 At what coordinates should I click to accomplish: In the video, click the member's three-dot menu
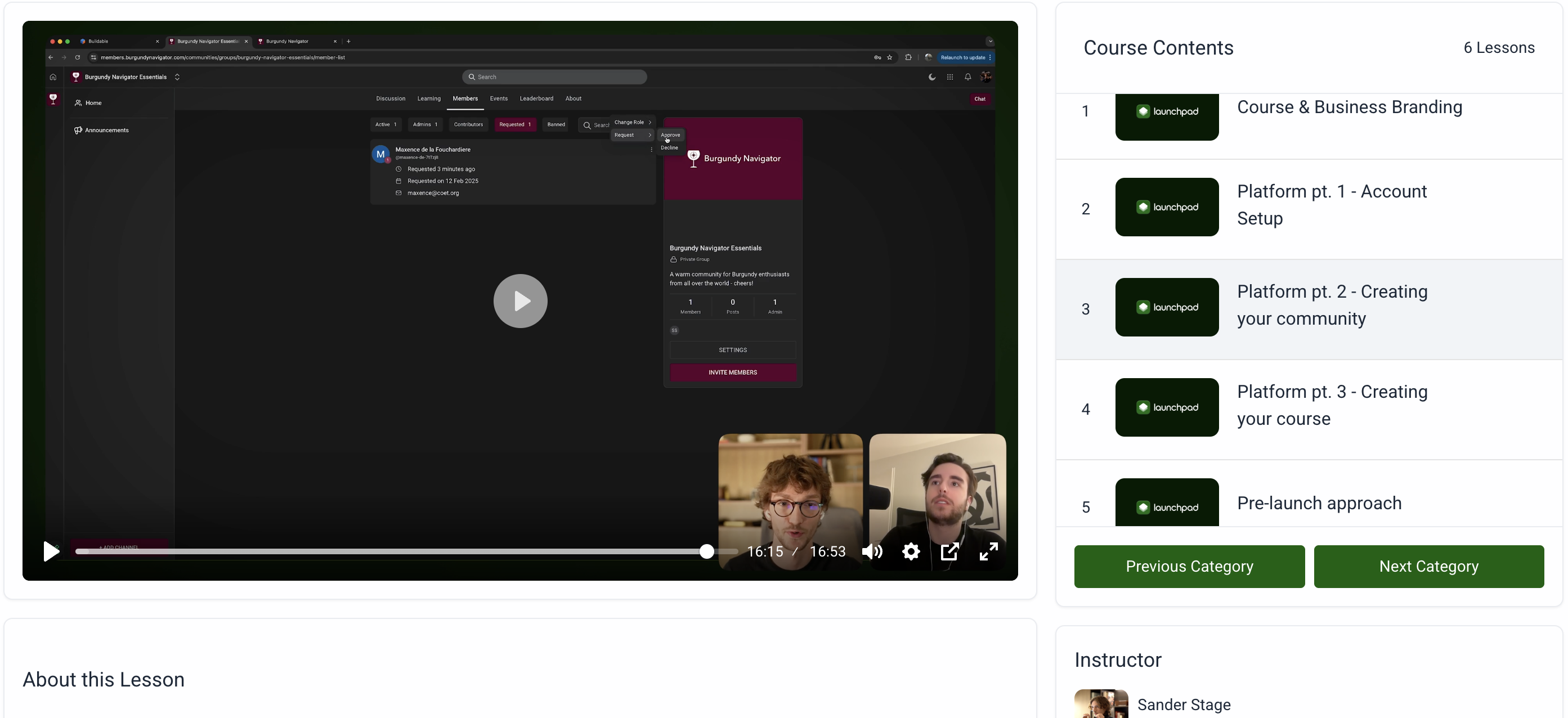tap(651, 150)
